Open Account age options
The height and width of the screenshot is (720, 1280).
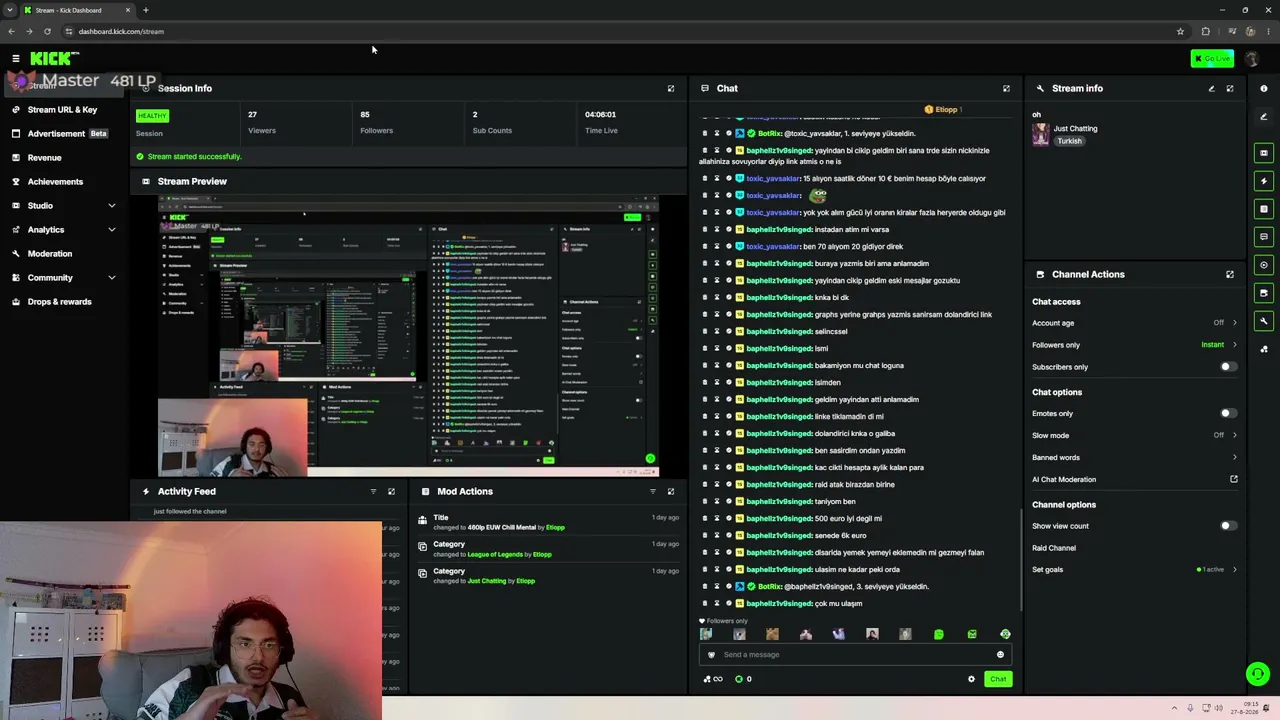(x=1135, y=323)
